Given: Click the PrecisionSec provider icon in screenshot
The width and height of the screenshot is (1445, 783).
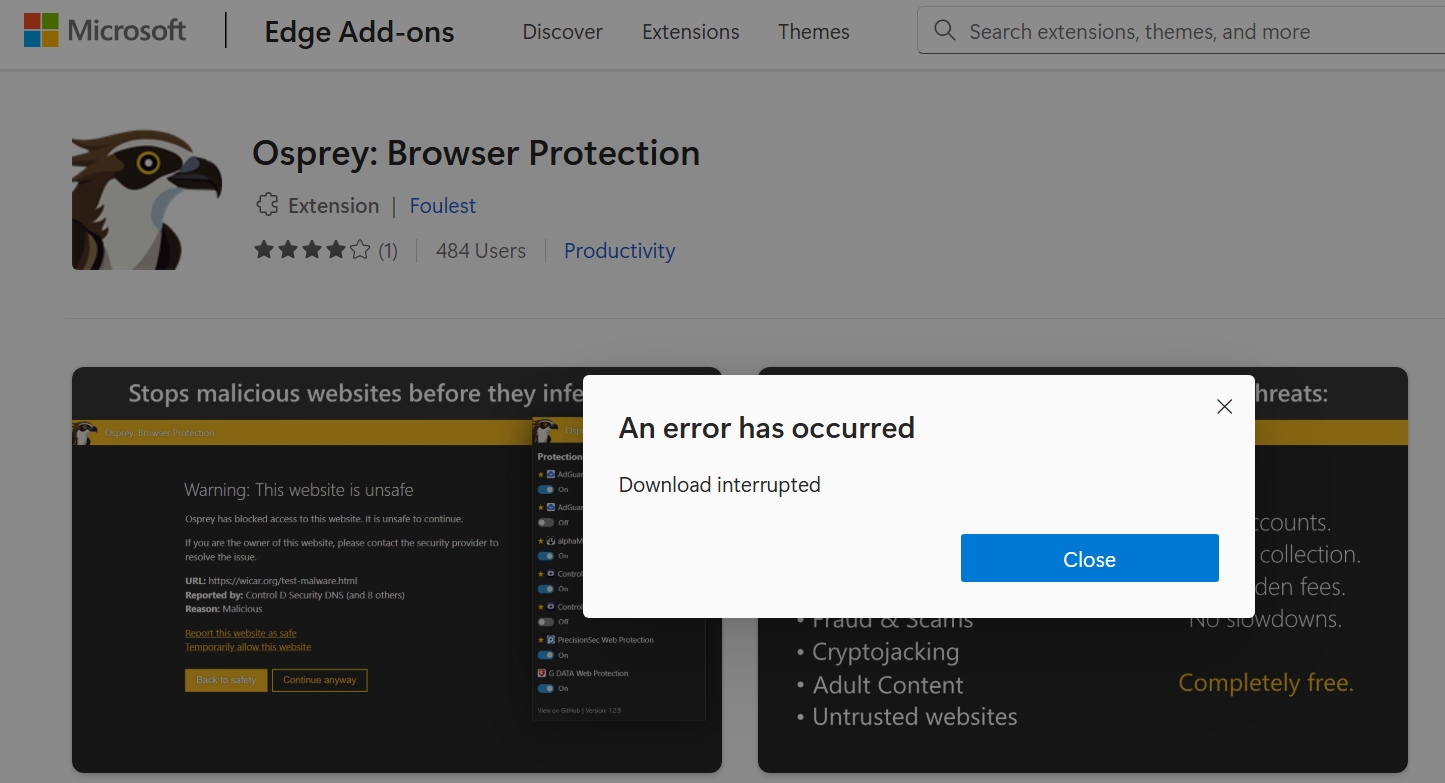Looking at the screenshot, I should pyautogui.click(x=551, y=640).
